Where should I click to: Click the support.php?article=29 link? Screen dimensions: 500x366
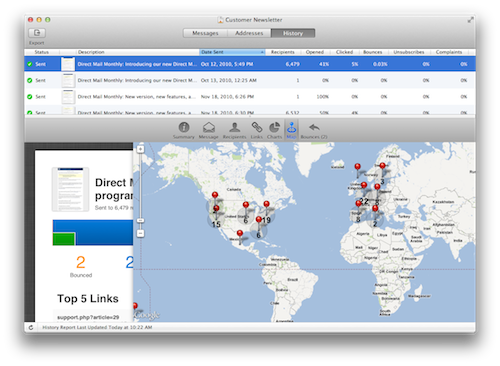[x=88, y=317]
